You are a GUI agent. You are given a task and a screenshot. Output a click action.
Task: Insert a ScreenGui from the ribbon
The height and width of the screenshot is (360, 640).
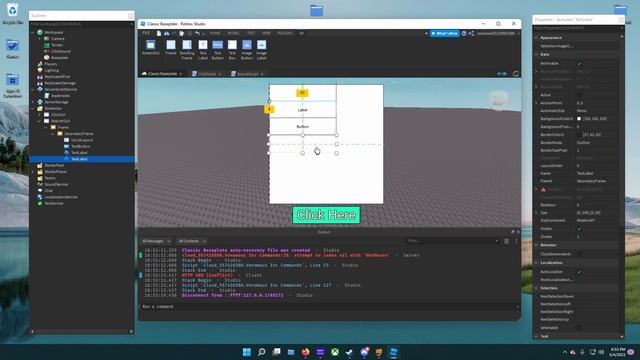(151, 48)
